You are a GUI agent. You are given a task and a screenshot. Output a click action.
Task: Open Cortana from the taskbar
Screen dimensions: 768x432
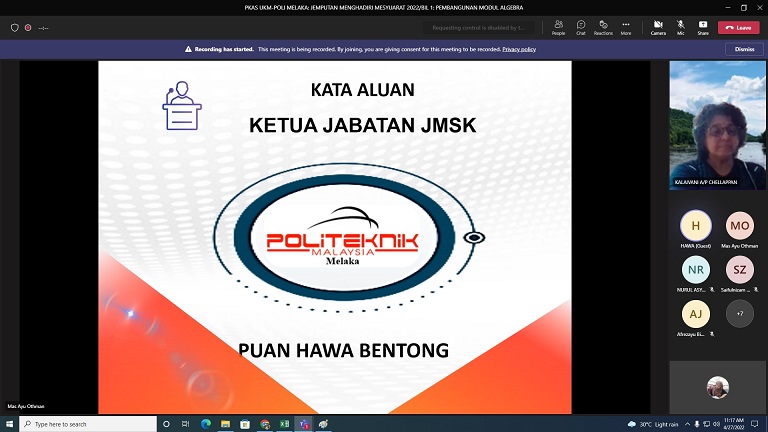(166, 424)
